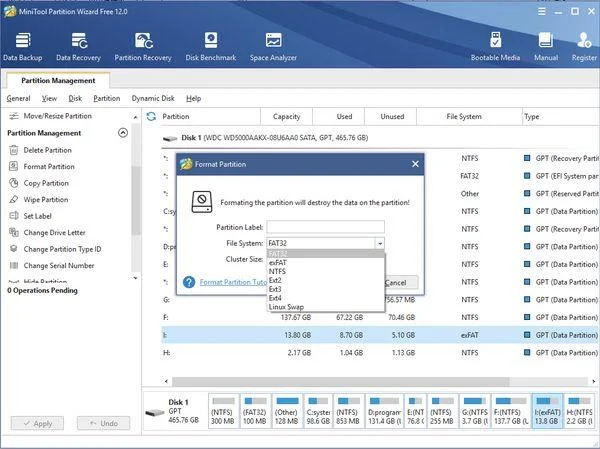The width and height of the screenshot is (600, 449).
Task: Open Partition Recovery wizard
Action: coord(143,47)
